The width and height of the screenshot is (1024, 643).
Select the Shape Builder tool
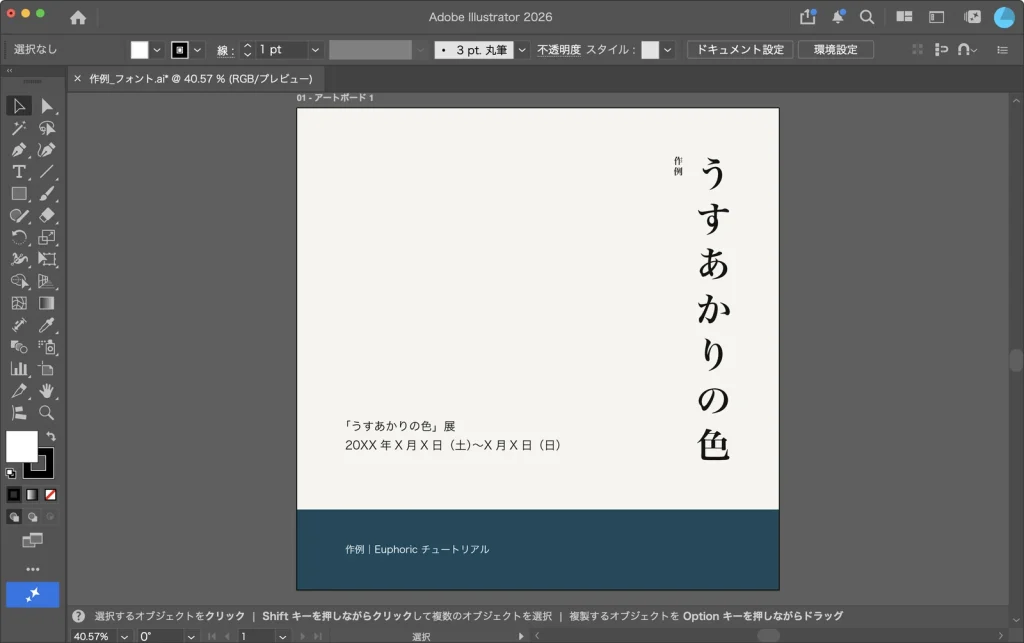tap(19, 281)
